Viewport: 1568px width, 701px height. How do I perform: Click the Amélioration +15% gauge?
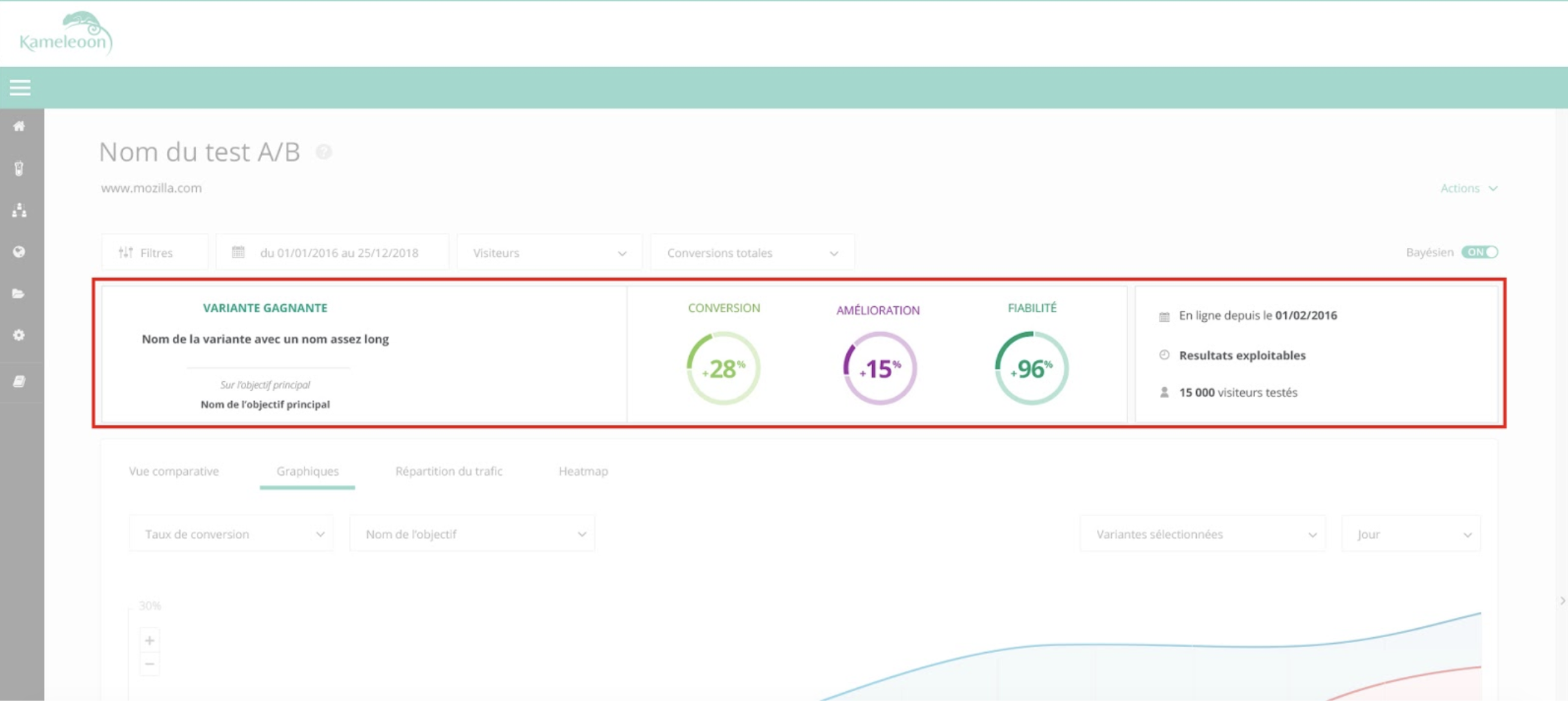(x=879, y=368)
